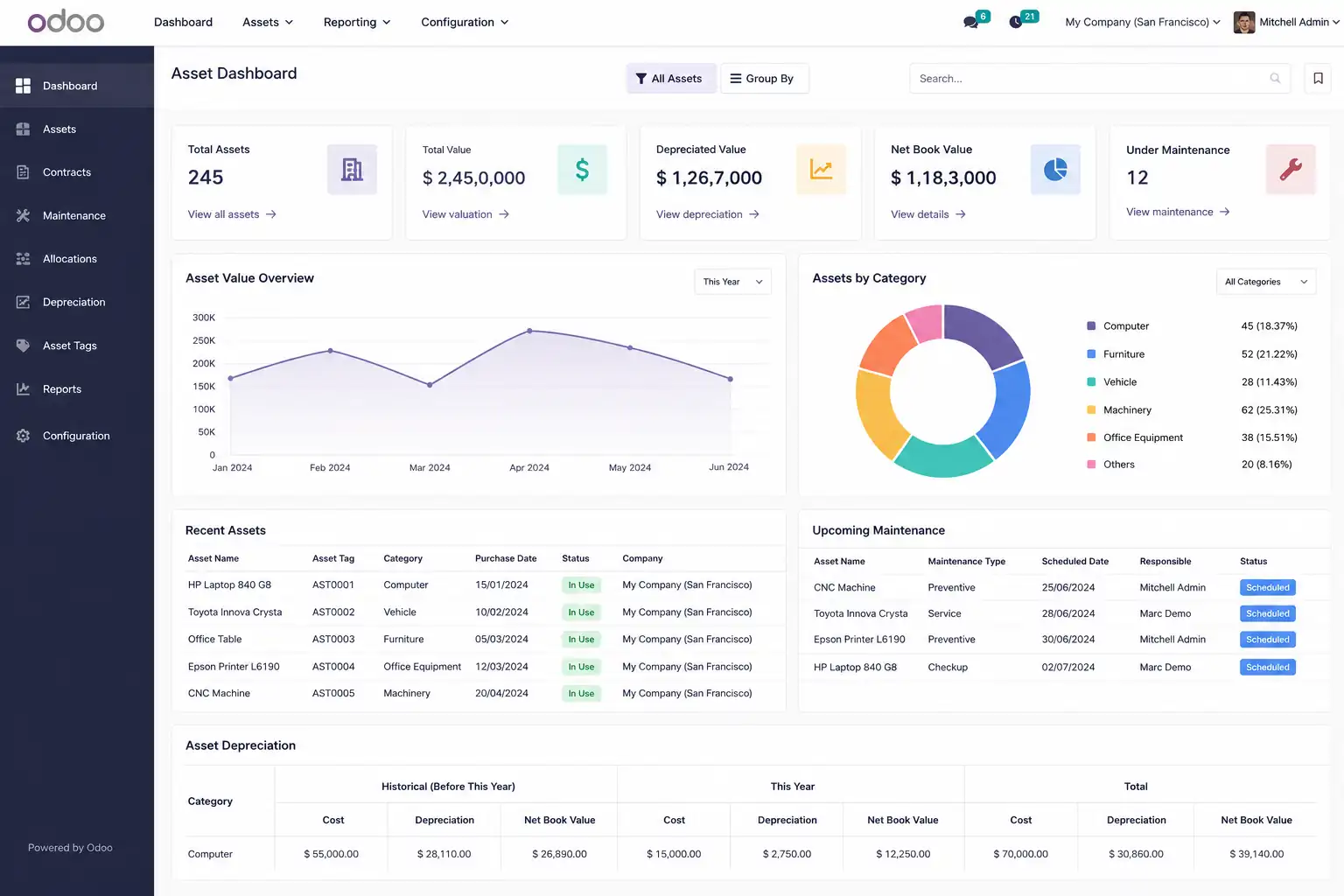Click the arrow beside View all assets
Screen dimensions: 1344x896
pos(271,214)
